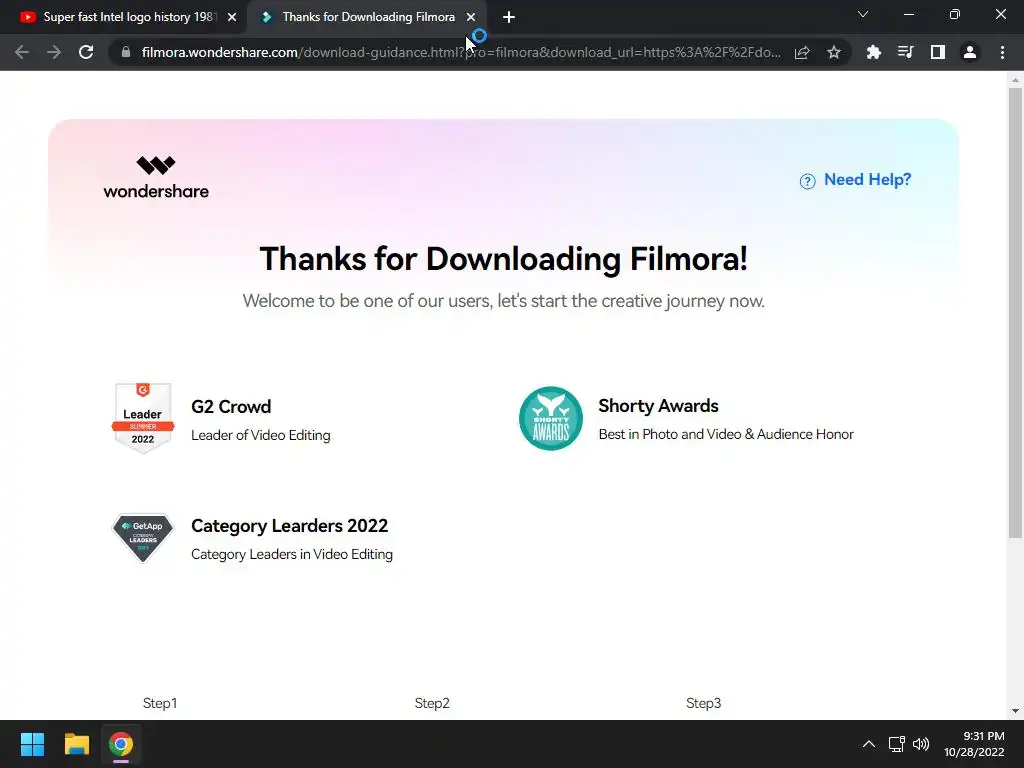Open File Explorer from taskbar

(76, 744)
